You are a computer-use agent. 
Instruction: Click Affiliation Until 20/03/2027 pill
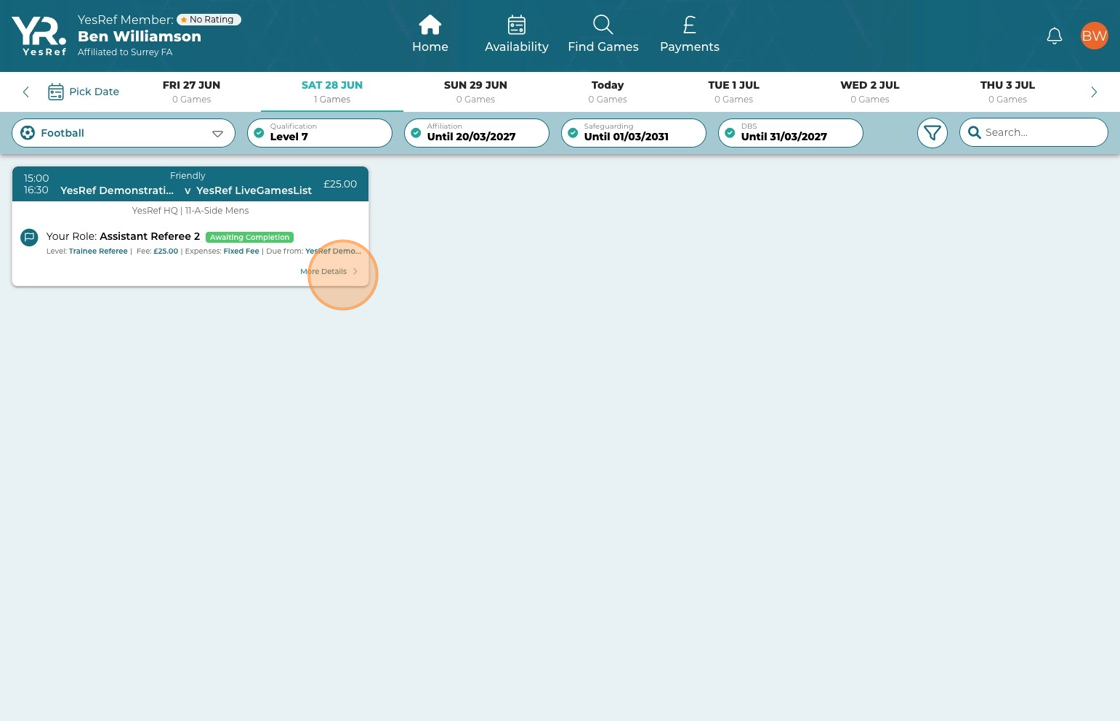coord(477,133)
